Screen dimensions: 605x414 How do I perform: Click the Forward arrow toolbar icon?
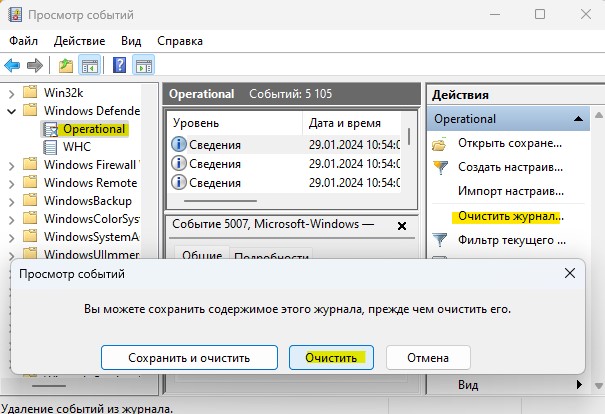35,65
